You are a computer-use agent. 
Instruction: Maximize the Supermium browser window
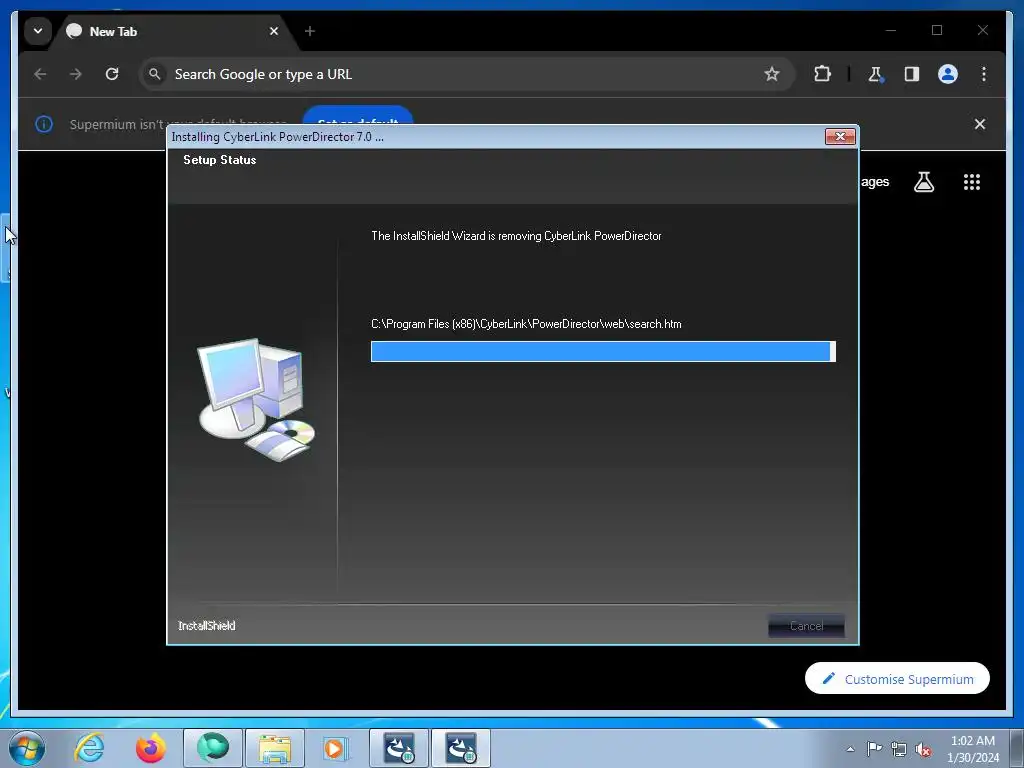point(937,30)
